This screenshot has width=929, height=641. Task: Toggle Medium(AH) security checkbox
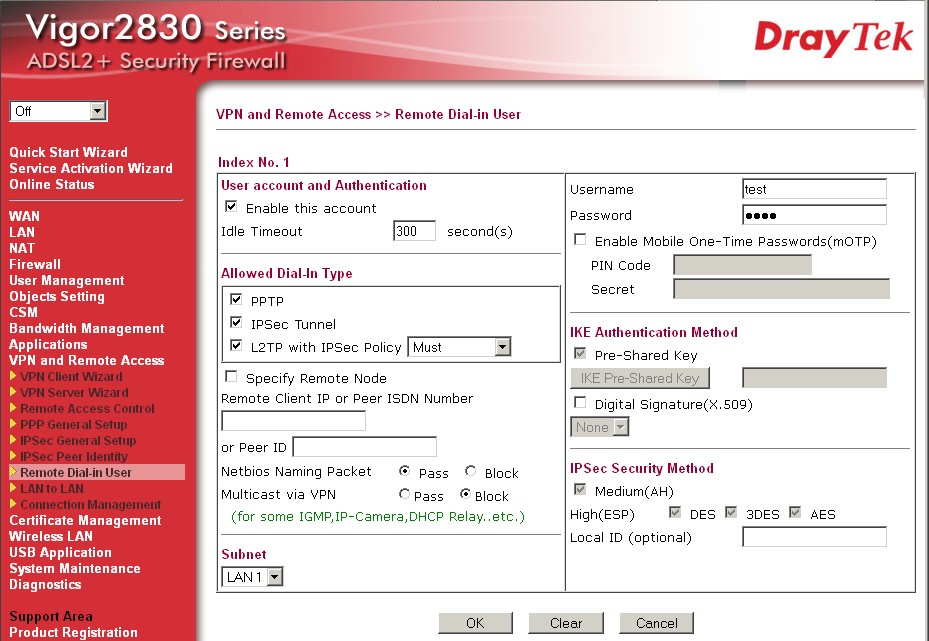coord(580,489)
